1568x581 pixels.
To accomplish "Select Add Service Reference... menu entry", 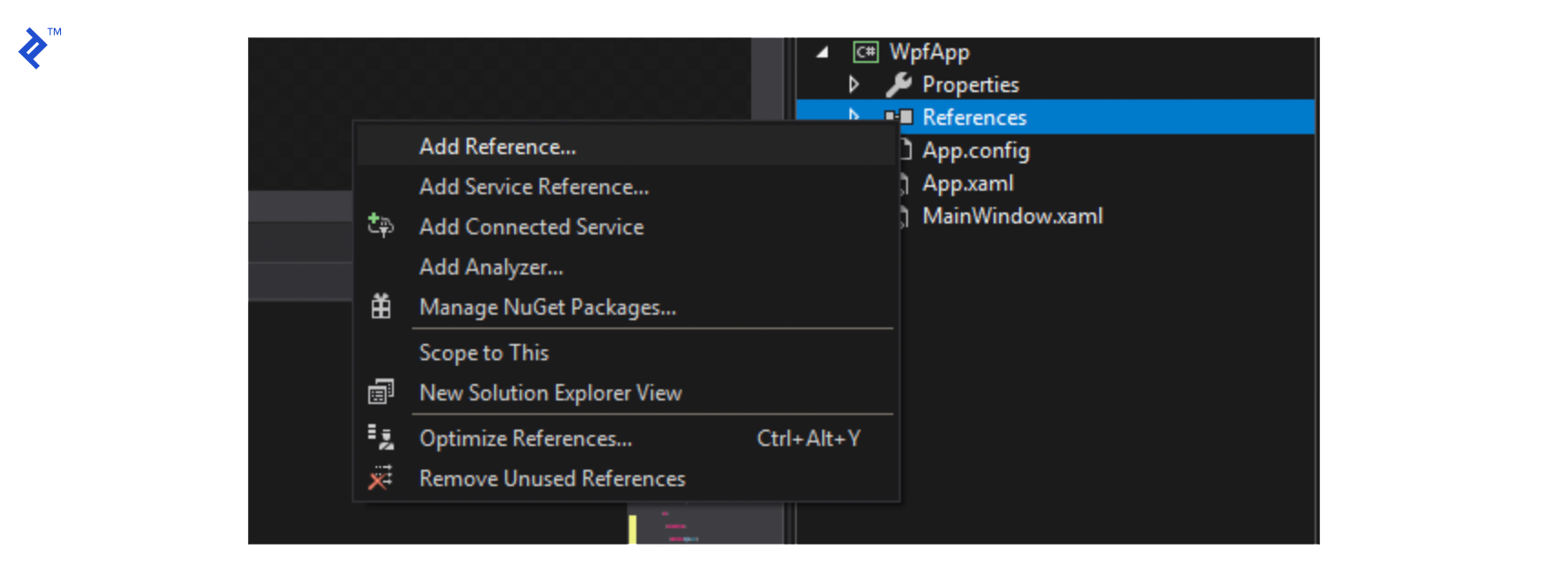I will click(533, 187).
